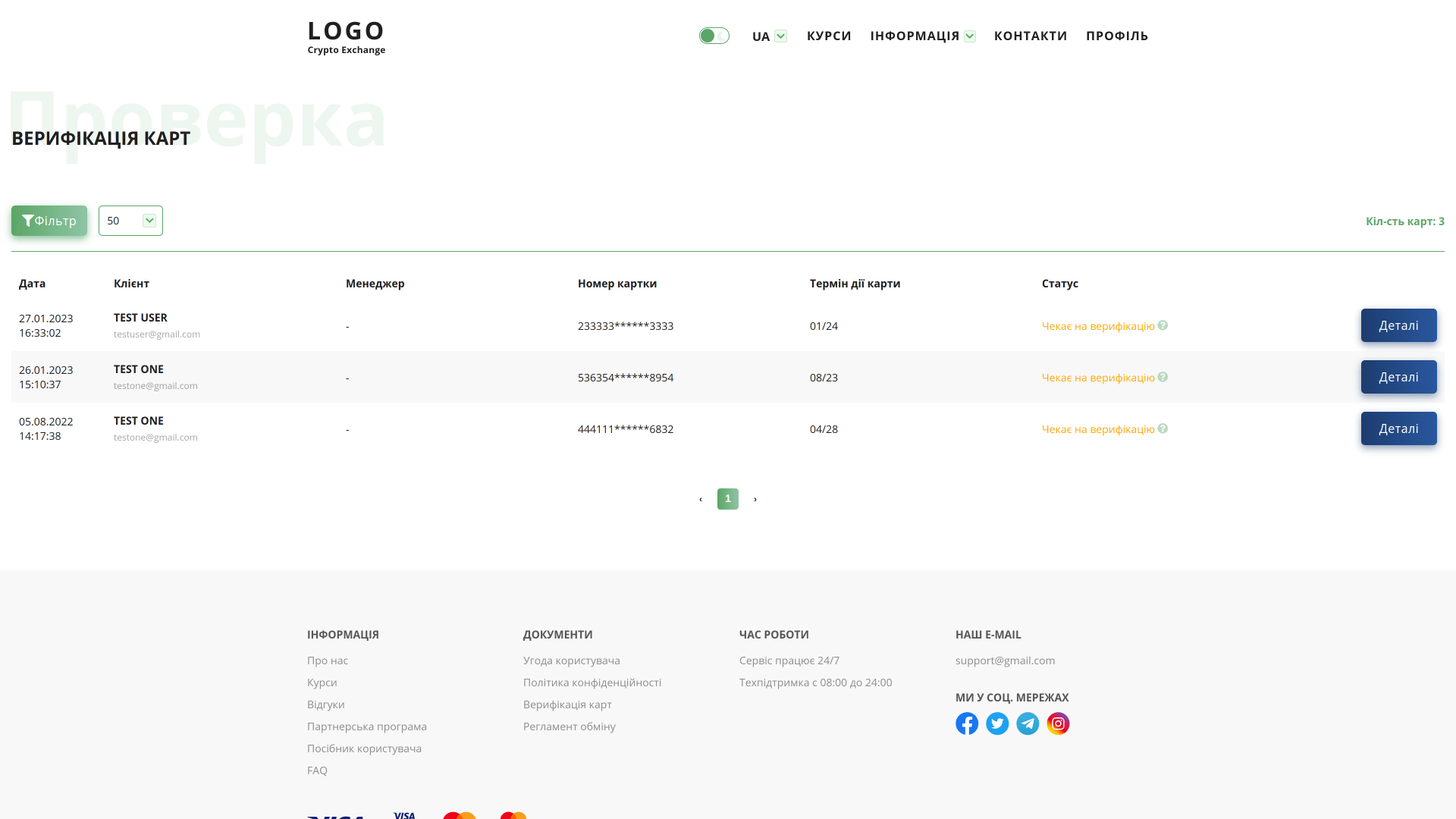The width and height of the screenshot is (1456, 819).
Task: Open the Фільтр filter button
Action: tap(49, 221)
